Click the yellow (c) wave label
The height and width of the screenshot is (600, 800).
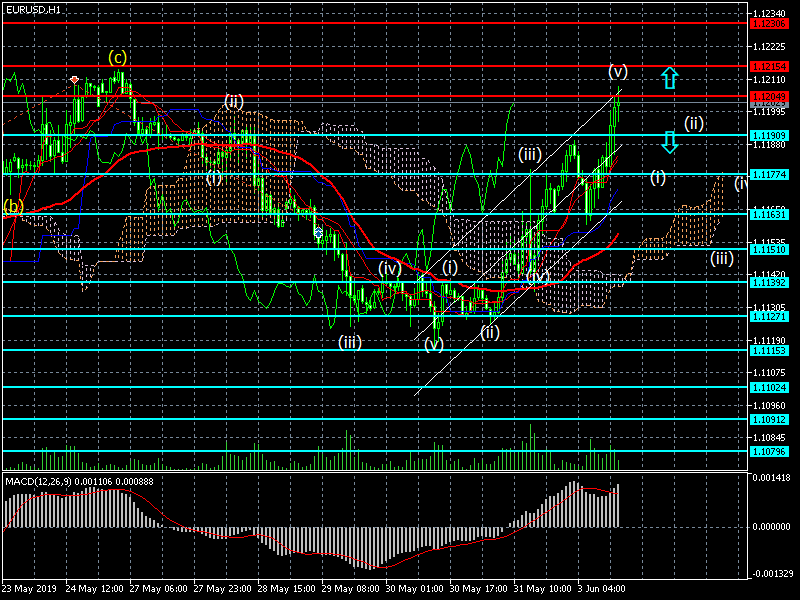point(118,57)
